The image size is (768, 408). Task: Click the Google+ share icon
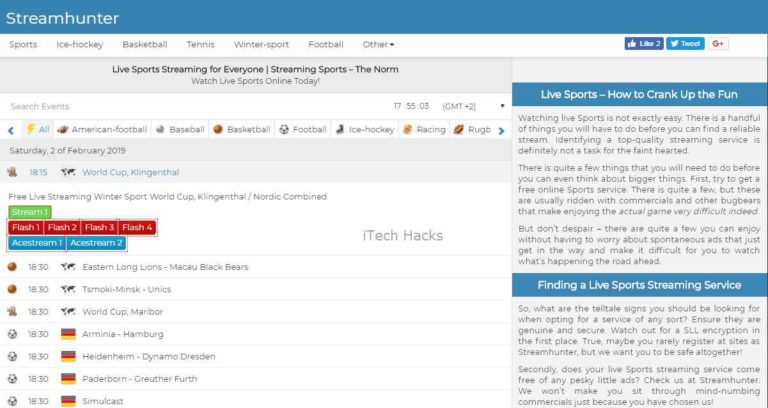pos(719,44)
